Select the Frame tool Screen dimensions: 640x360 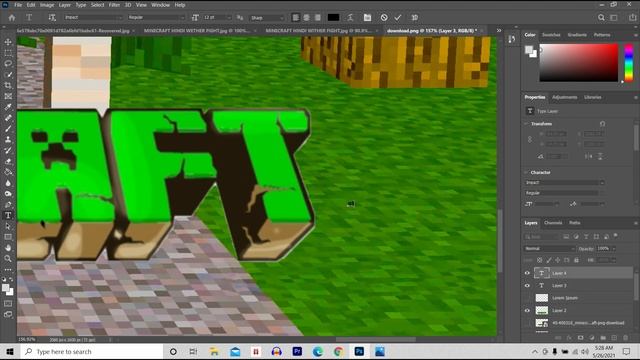coord(8,96)
